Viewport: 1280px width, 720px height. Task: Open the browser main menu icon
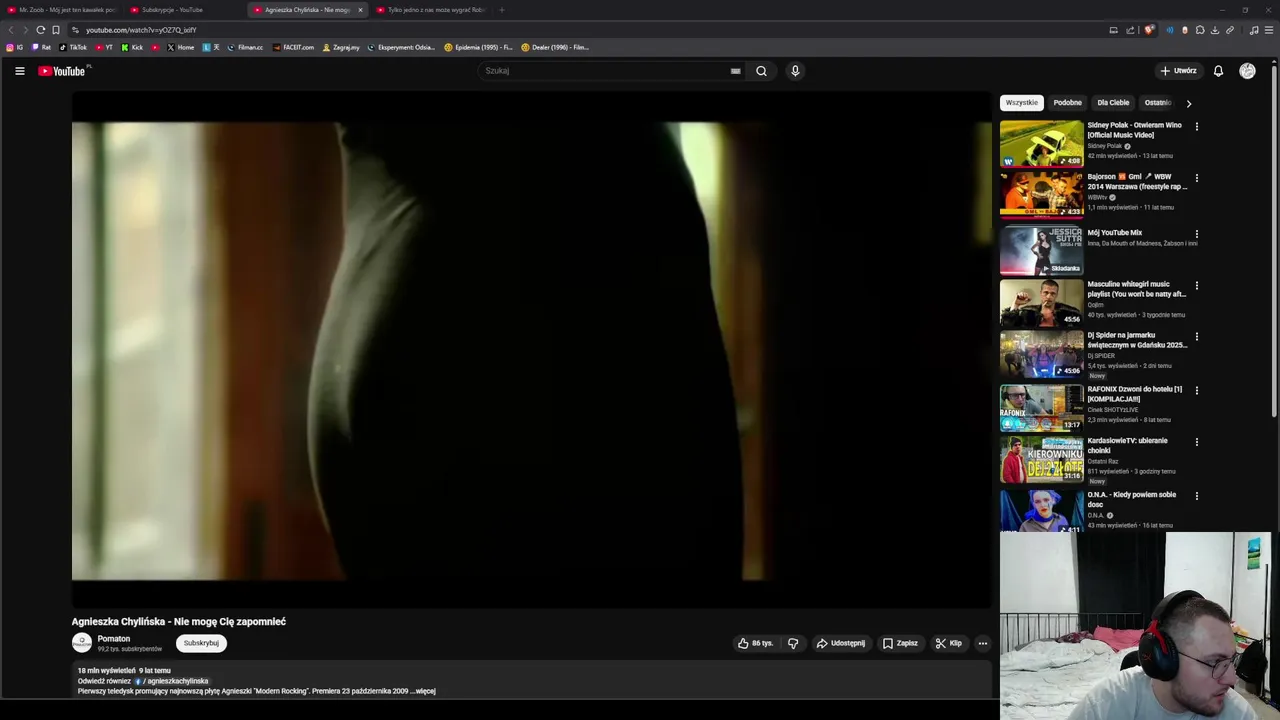[x=1270, y=30]
